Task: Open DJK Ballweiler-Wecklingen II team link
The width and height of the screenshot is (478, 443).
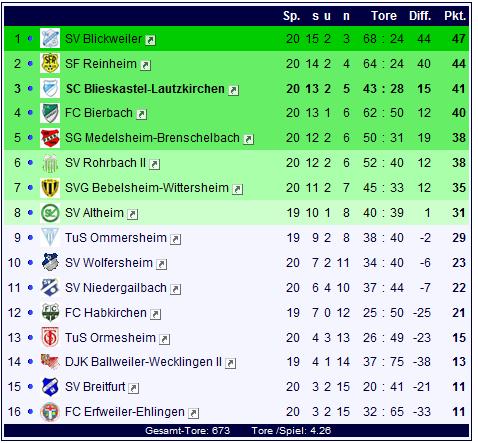Action: coord(143,362)
